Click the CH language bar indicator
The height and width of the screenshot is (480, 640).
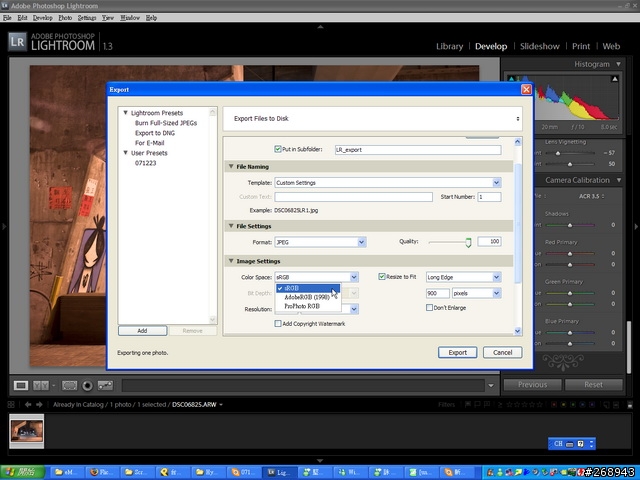(558, 444)
